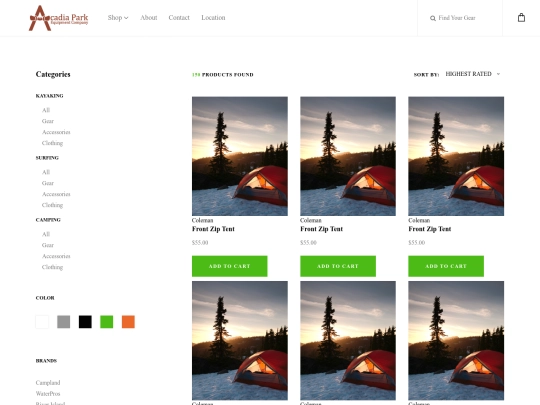Add first Front Zip Tent to cart

coord(230,266)
